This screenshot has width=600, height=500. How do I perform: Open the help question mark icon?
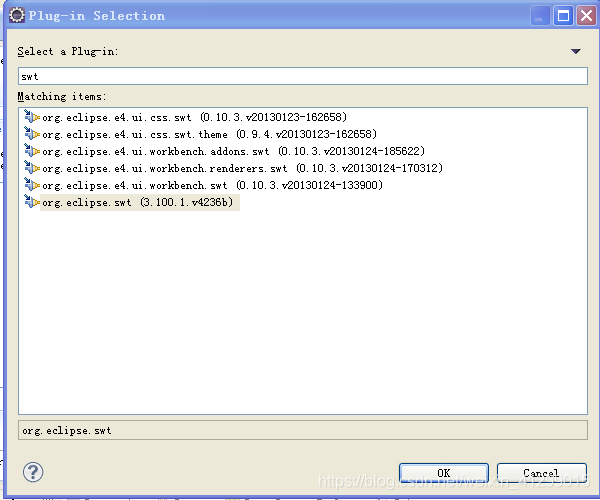(33, 472)
